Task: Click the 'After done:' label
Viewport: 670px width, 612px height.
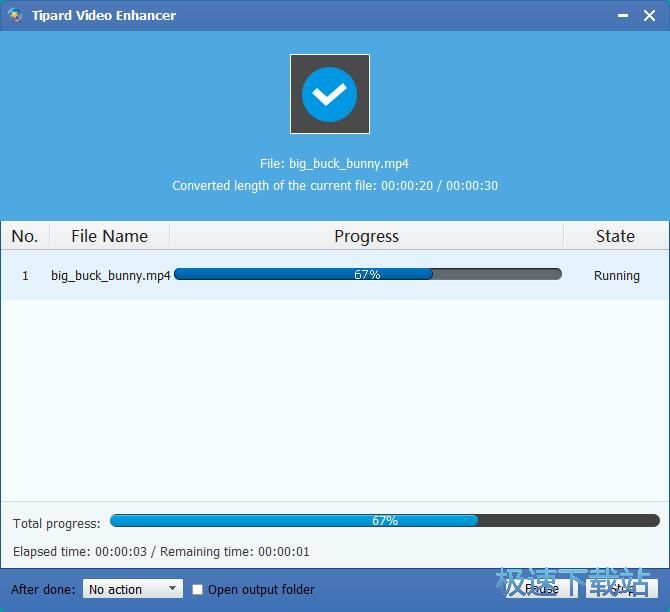Action: point(43,589)
